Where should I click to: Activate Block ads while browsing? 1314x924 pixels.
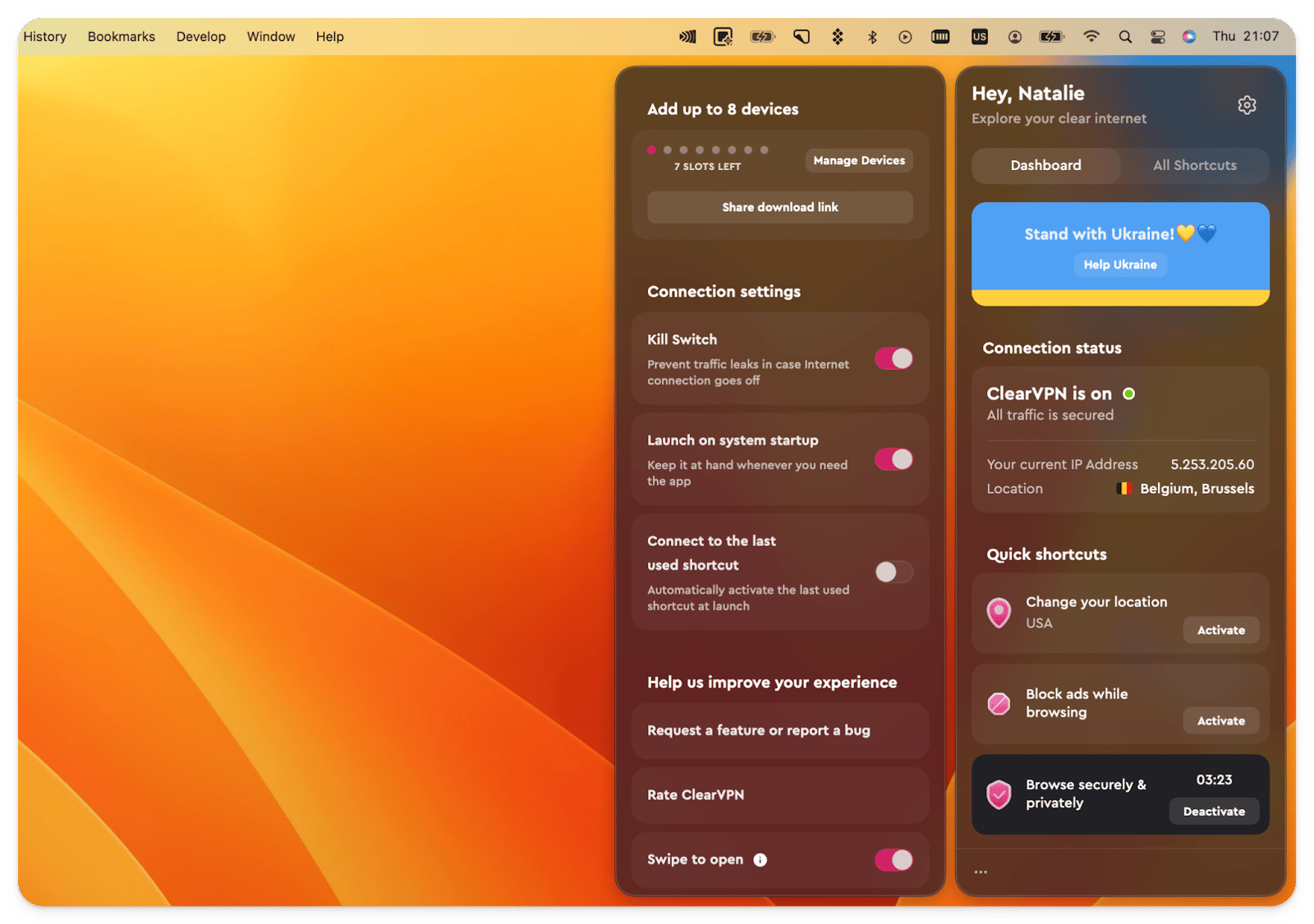point(1220,720)
